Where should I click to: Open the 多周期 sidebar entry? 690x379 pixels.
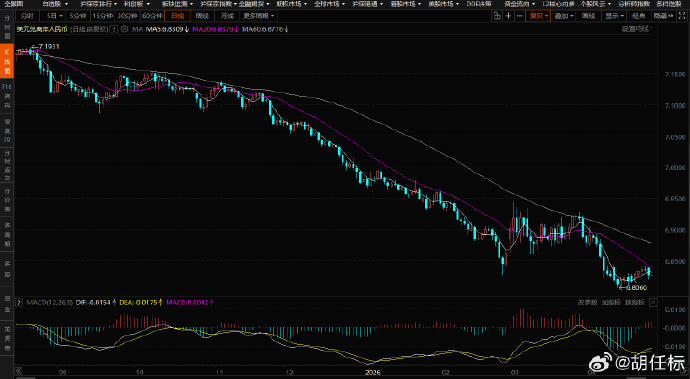[x=7, y=235]
